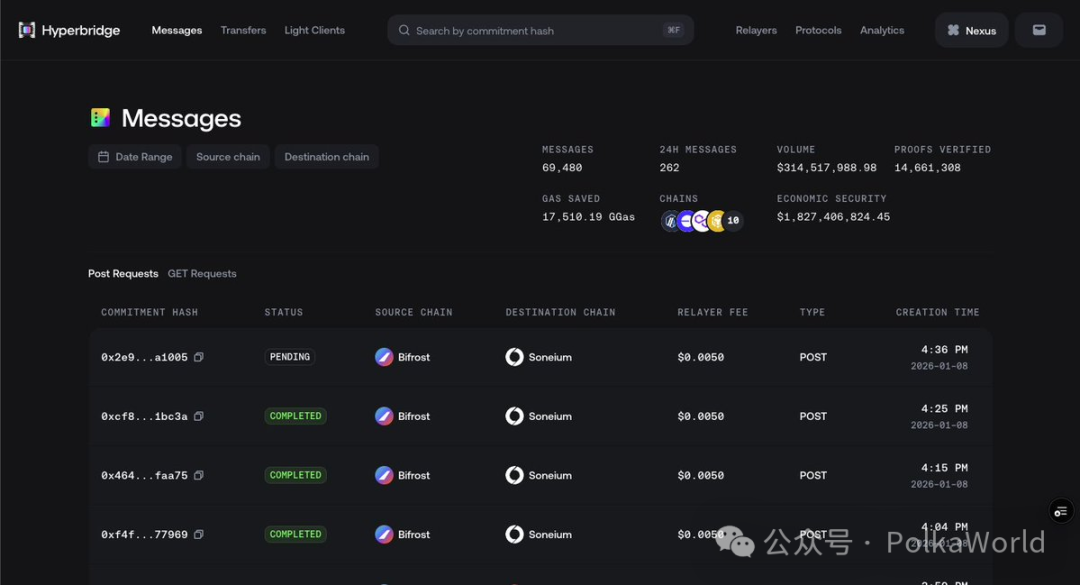Open message 0xf4f...77969
This screenshot has width=1080, height=585.
[145, 535]
